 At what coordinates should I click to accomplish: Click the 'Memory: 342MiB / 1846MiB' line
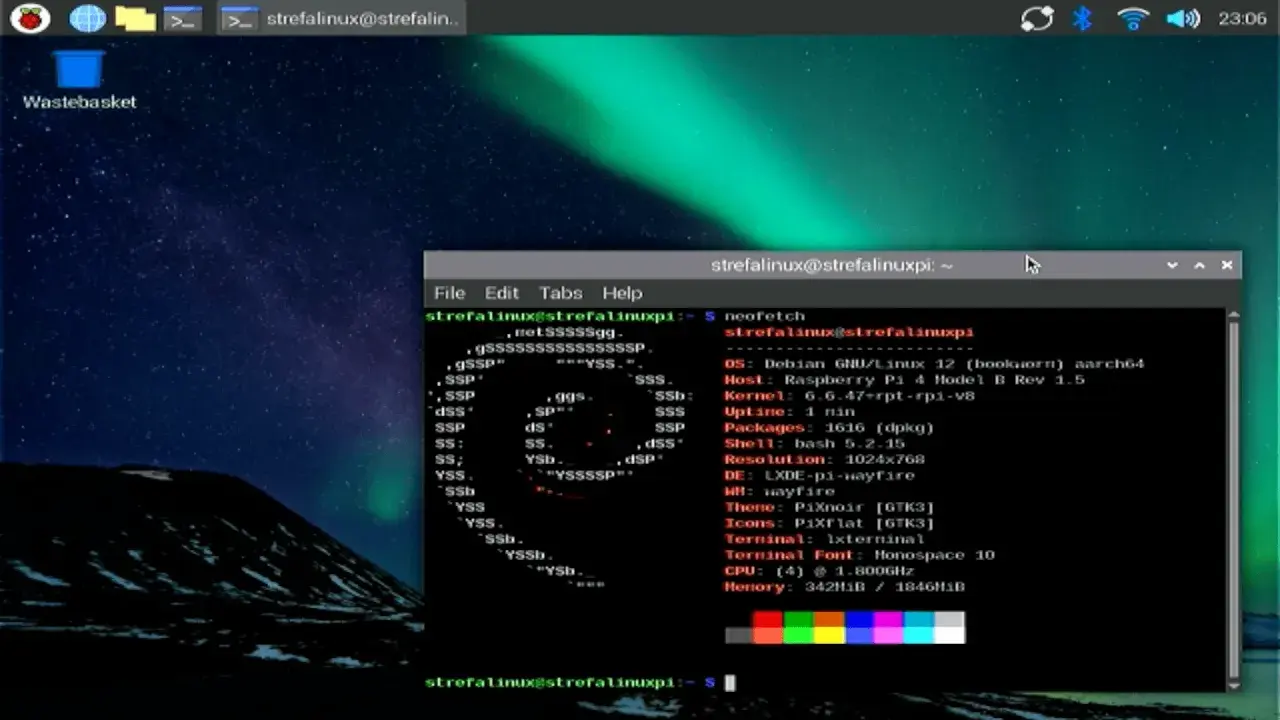tap(844, 587)
